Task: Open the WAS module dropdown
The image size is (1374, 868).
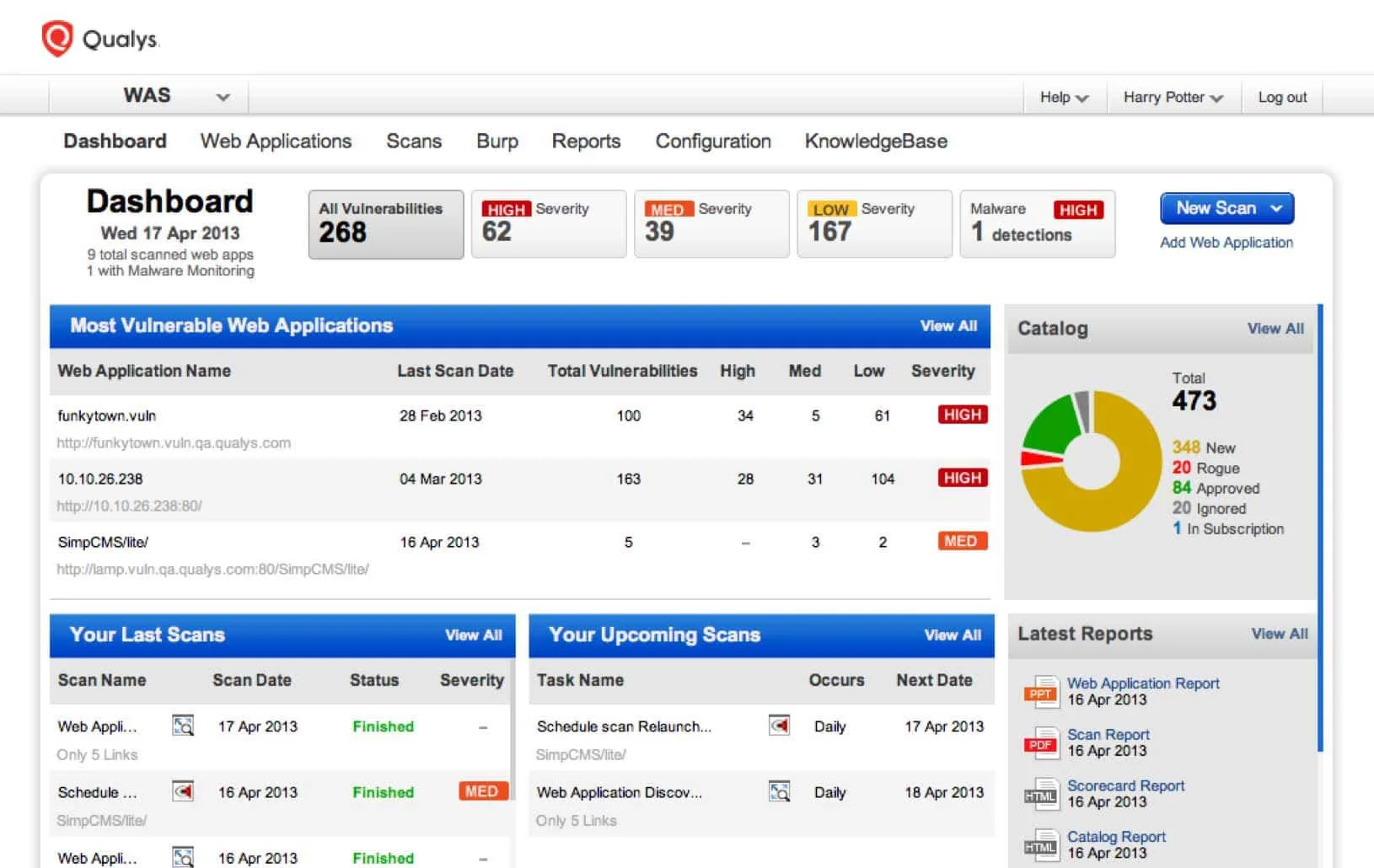Action: (222, 96)
